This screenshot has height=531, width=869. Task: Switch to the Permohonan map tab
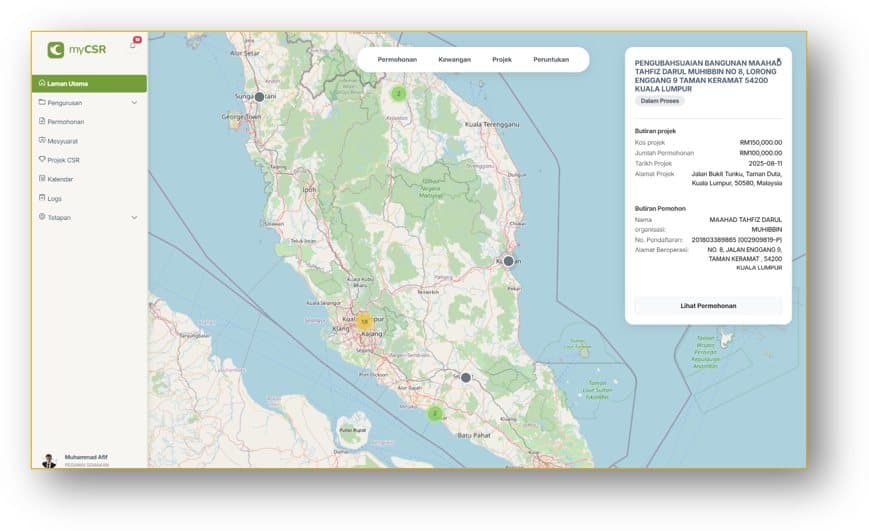pos(397,59)
